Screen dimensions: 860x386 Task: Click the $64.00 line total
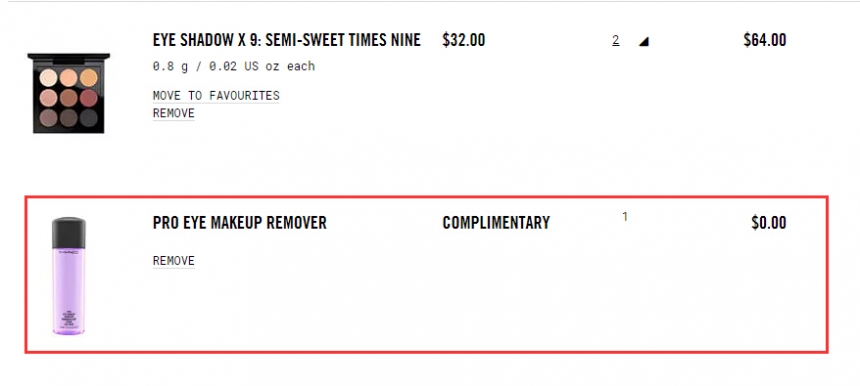coord(765,40)
